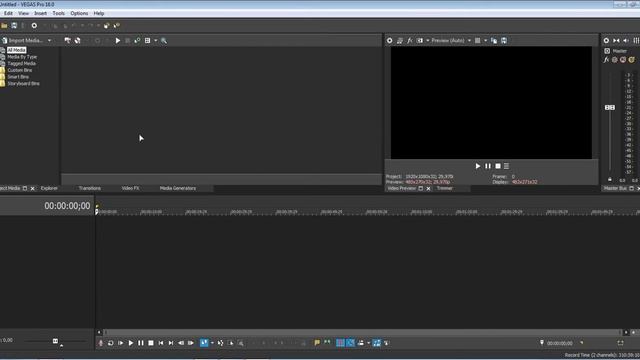Open the View menu
The width and height of the screenshot is (640, 360).
point(23,13)
